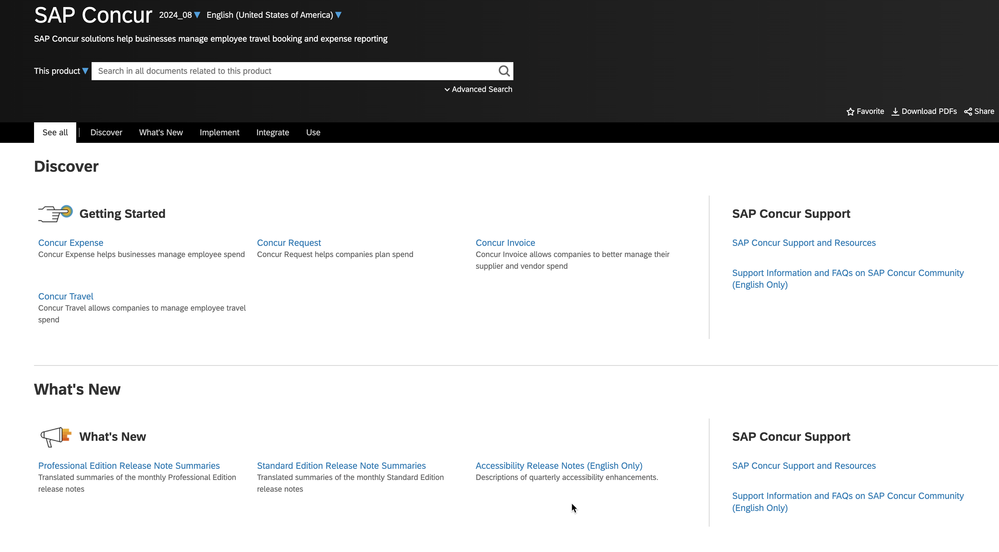Open Accessibility Release Notes (English Only)

(559, 466)
